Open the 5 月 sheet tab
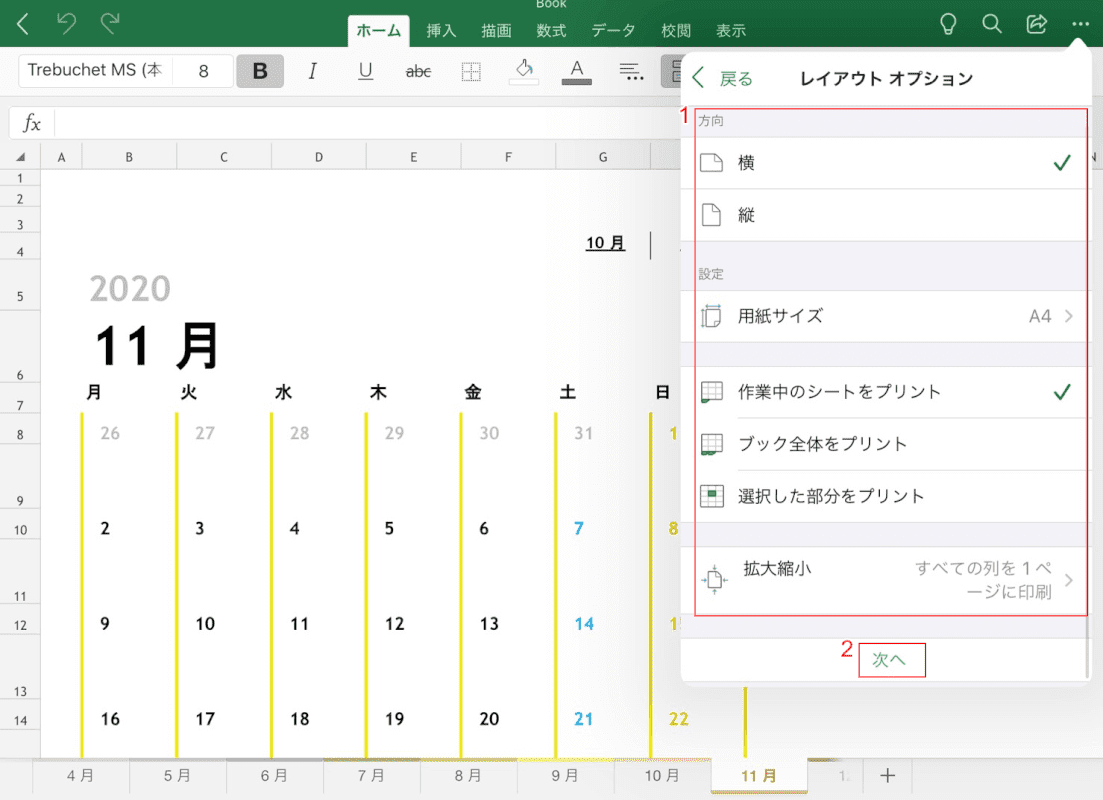Image resolution: width=1103 pixels, height=800 pixels. tap(177, 776)
